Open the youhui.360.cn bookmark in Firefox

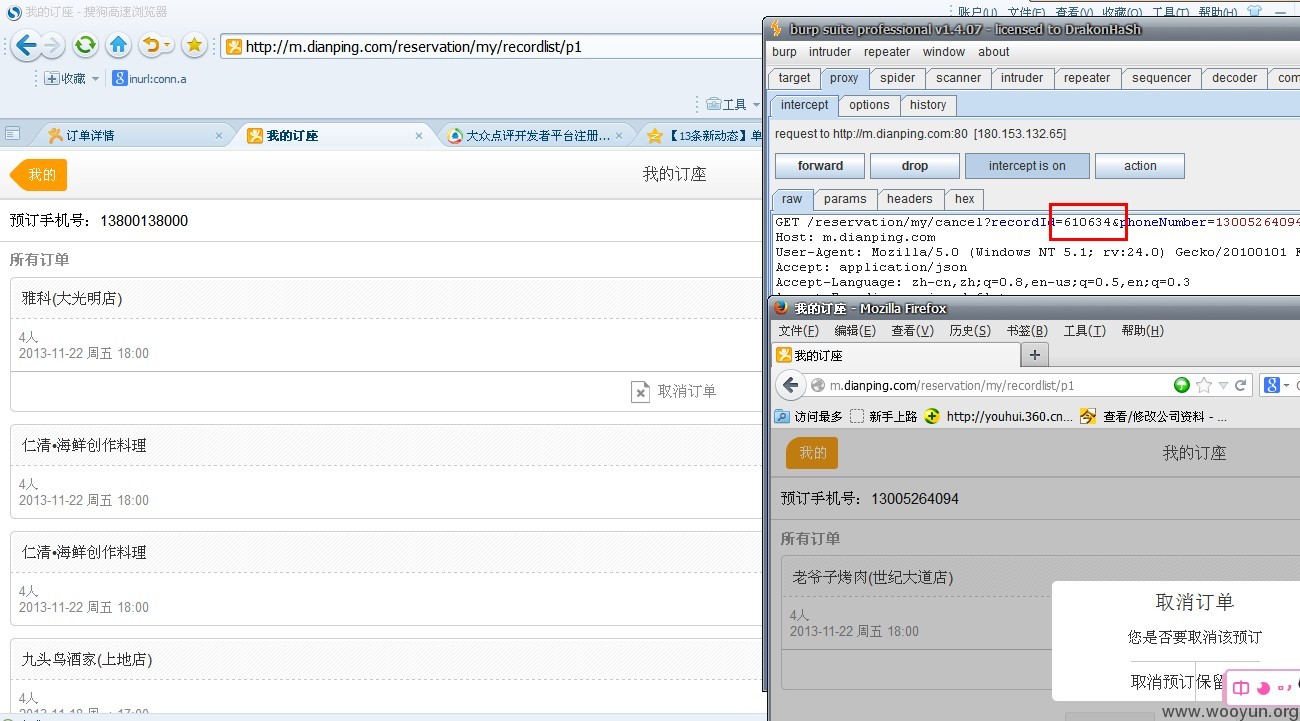(999, 416)
